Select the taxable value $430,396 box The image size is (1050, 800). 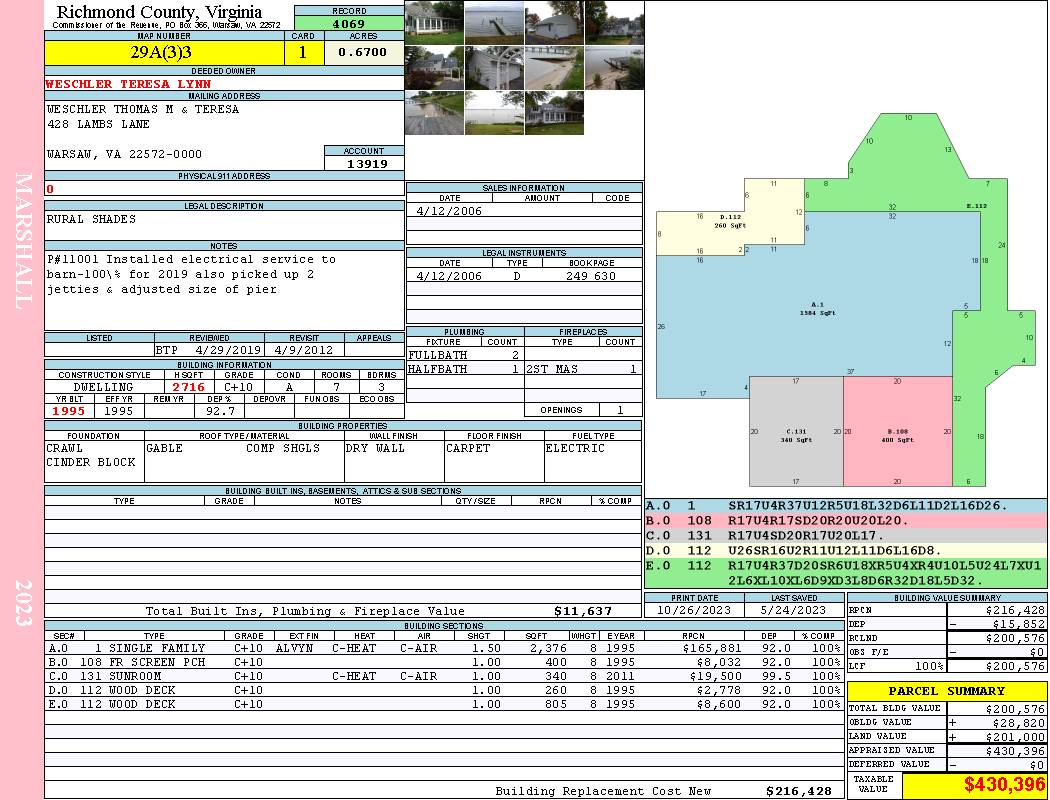coord(974,784)
